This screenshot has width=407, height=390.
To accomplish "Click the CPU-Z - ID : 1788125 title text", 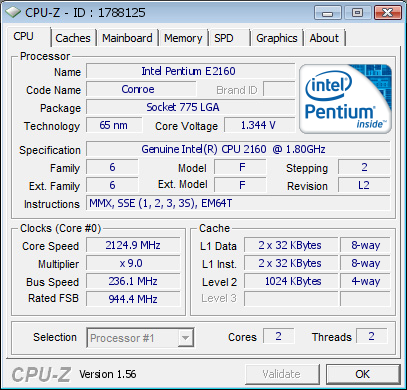I will (85, 13).
